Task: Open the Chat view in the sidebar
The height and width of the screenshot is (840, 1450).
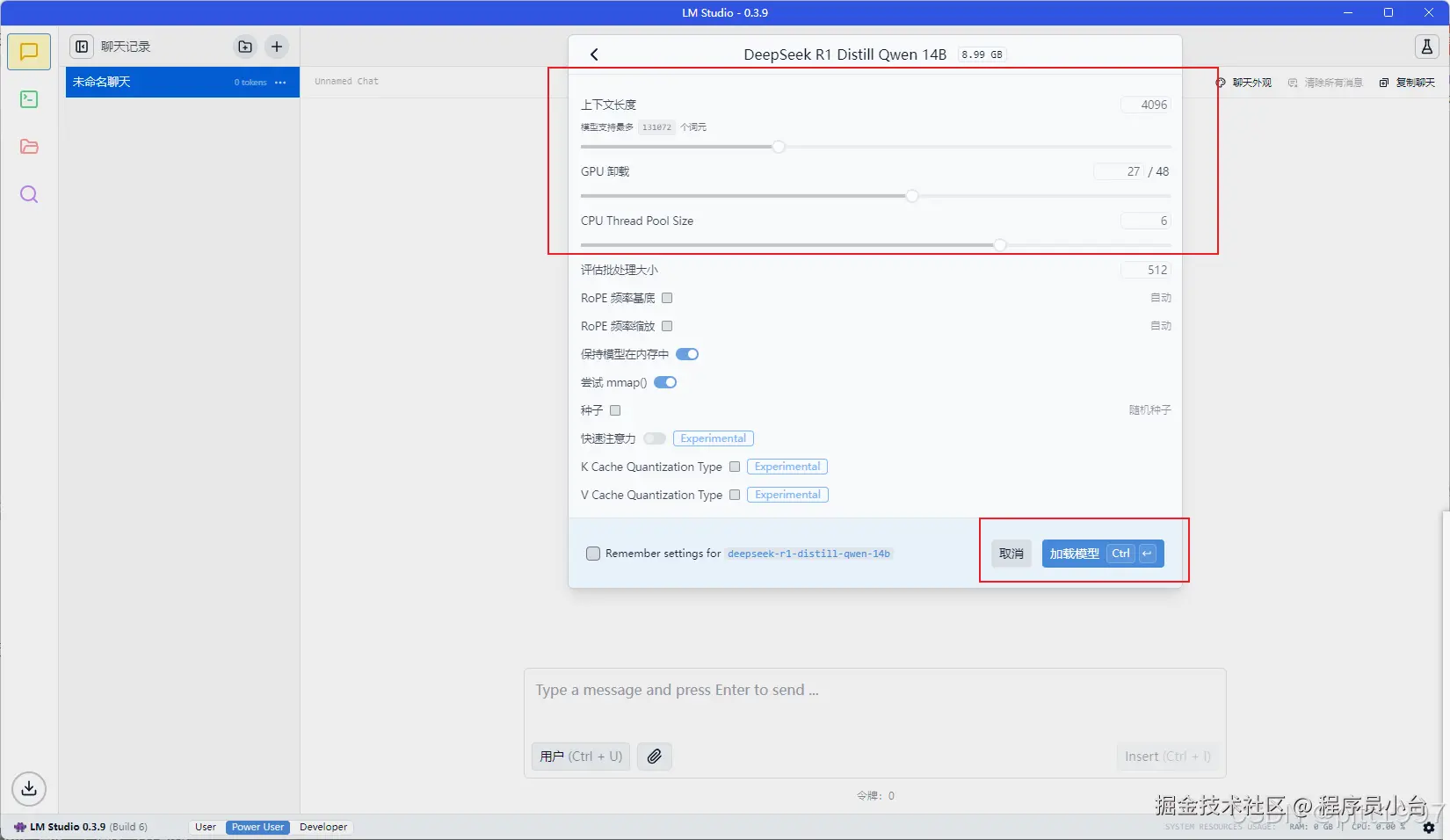Action: 29,52
